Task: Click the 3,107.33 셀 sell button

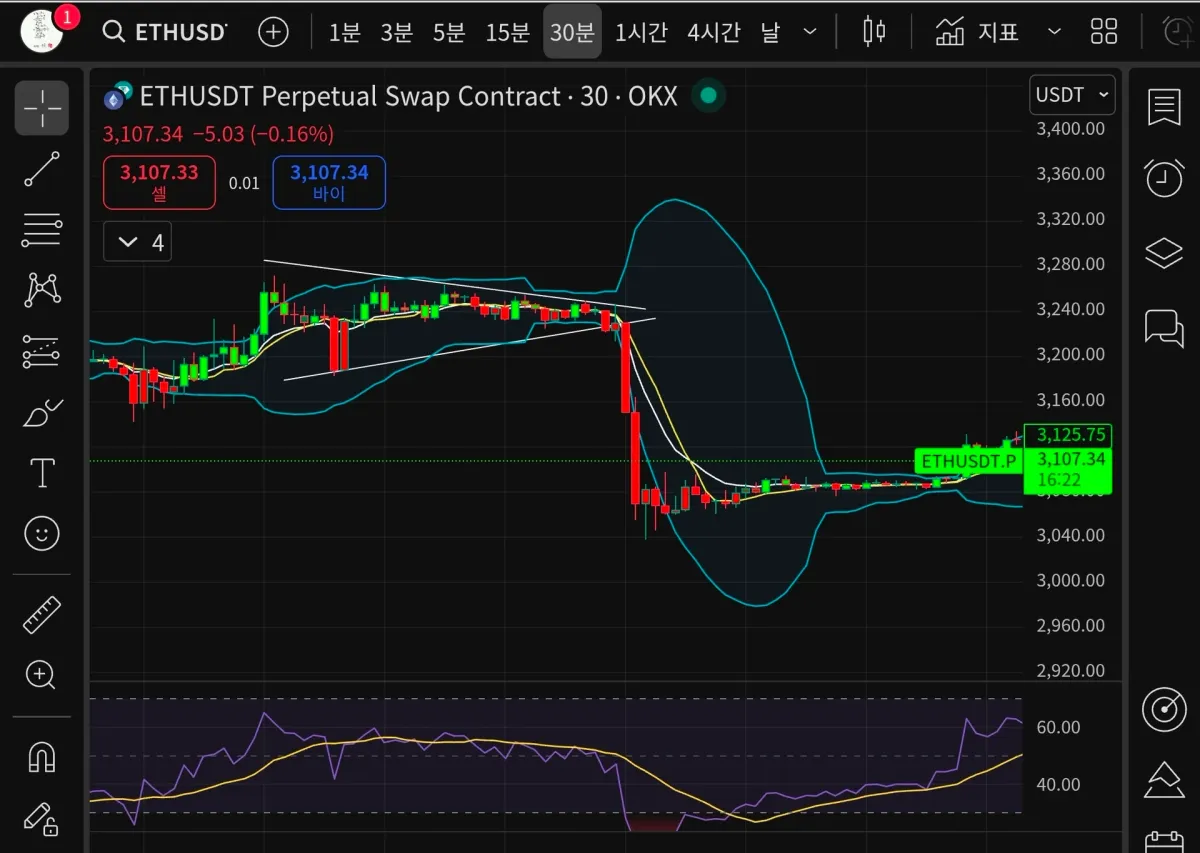Action: click(x=159, y=183)
